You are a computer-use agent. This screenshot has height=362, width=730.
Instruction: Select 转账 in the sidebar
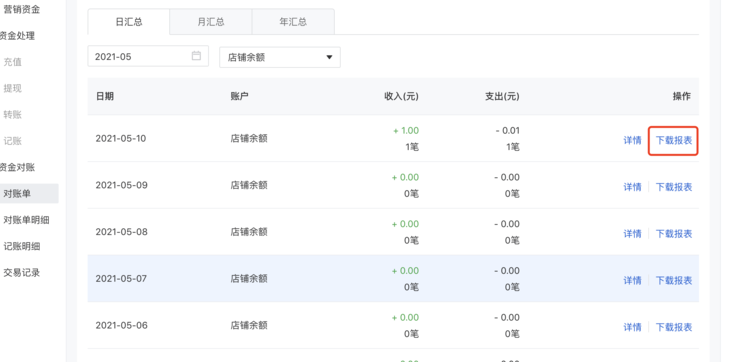[x=13, y=114]
